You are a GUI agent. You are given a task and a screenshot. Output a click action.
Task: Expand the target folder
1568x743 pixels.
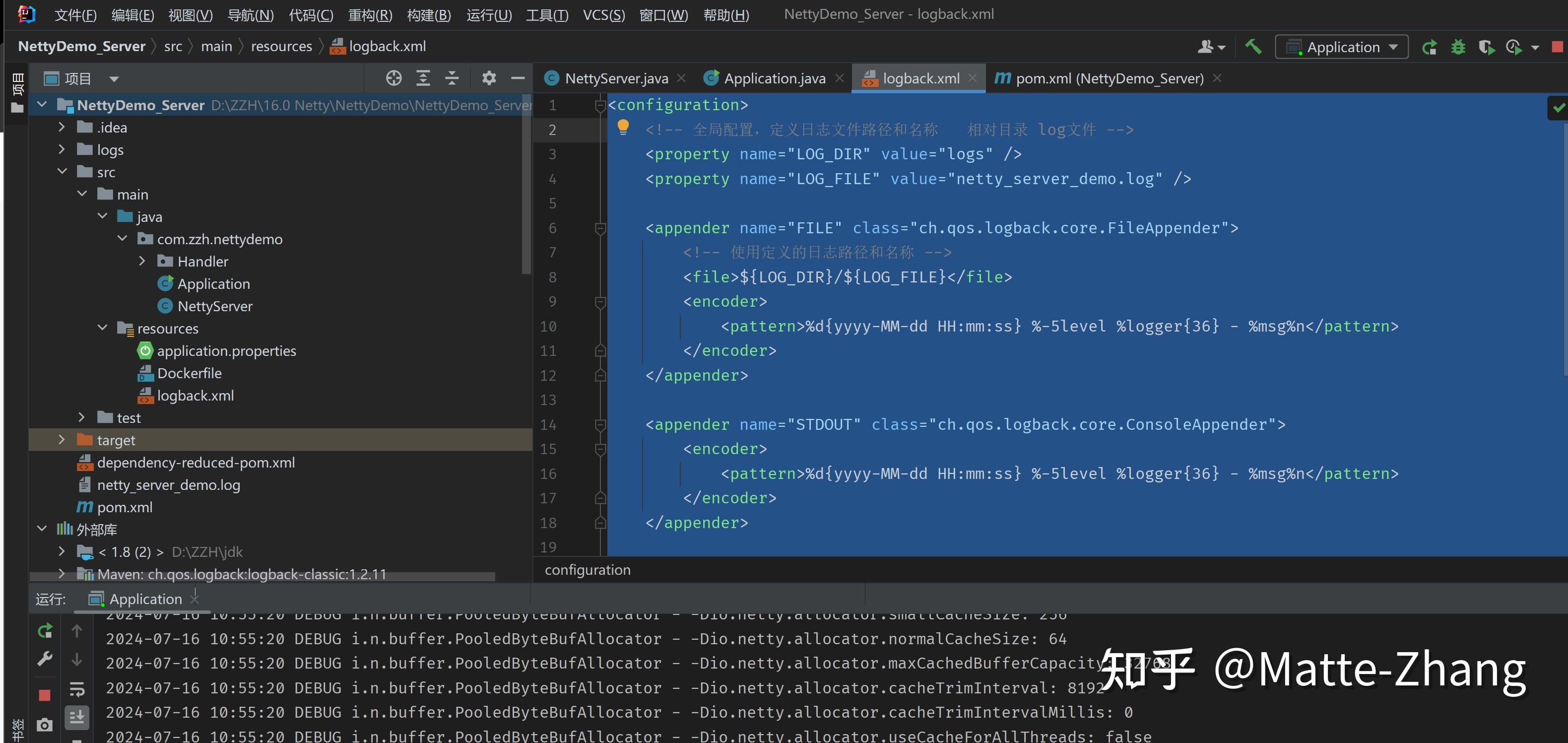[x=62, y=440]
